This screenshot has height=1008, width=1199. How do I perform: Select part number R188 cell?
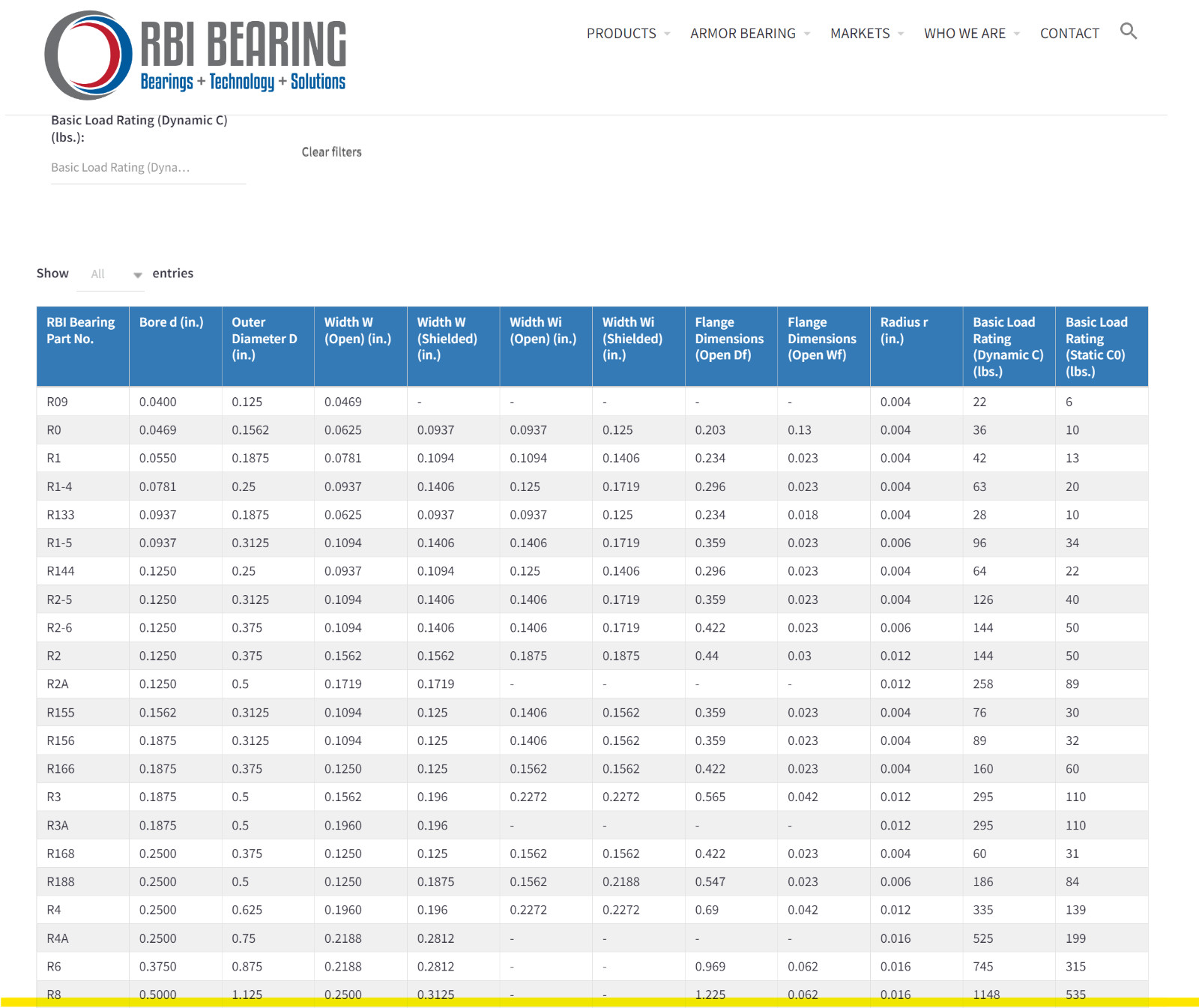click(82, 882)
